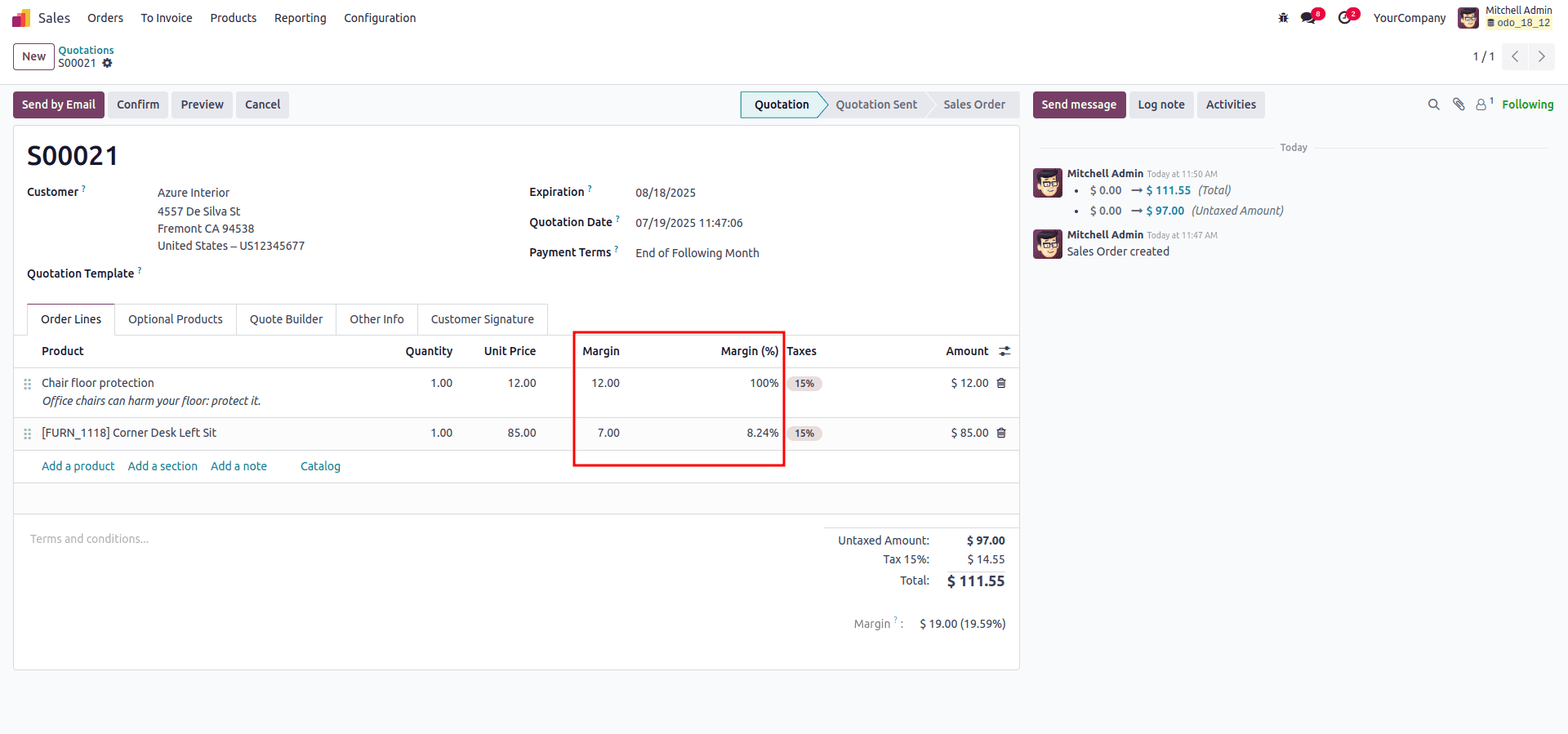Image resolution: width=1568 pixels, height=734 pixels.
Task: Show the followers list icon
Action: (x=1481, y=105)
